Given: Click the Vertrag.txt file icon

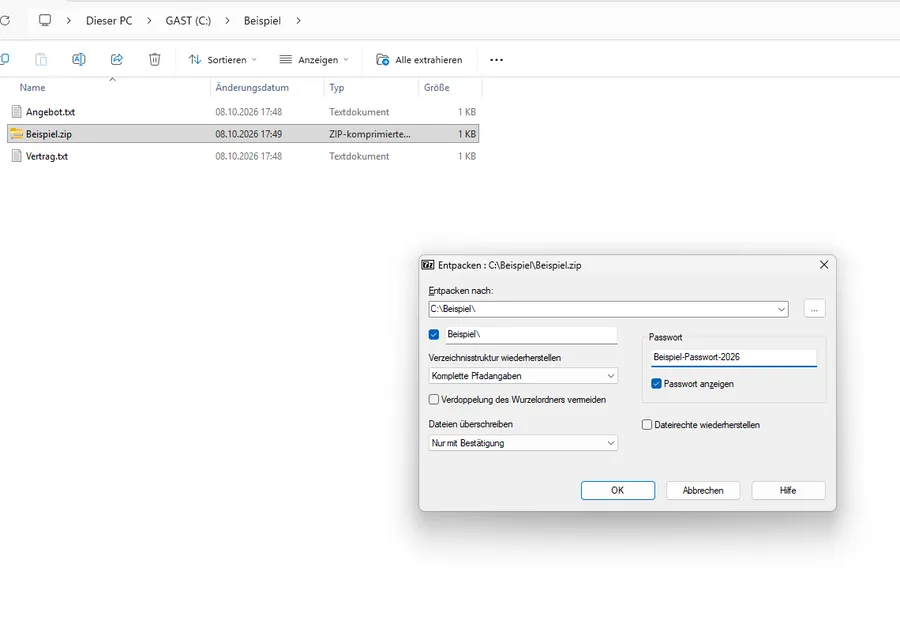Looking at the screenshot, I should pyautogui.click(x=17, y=156).
